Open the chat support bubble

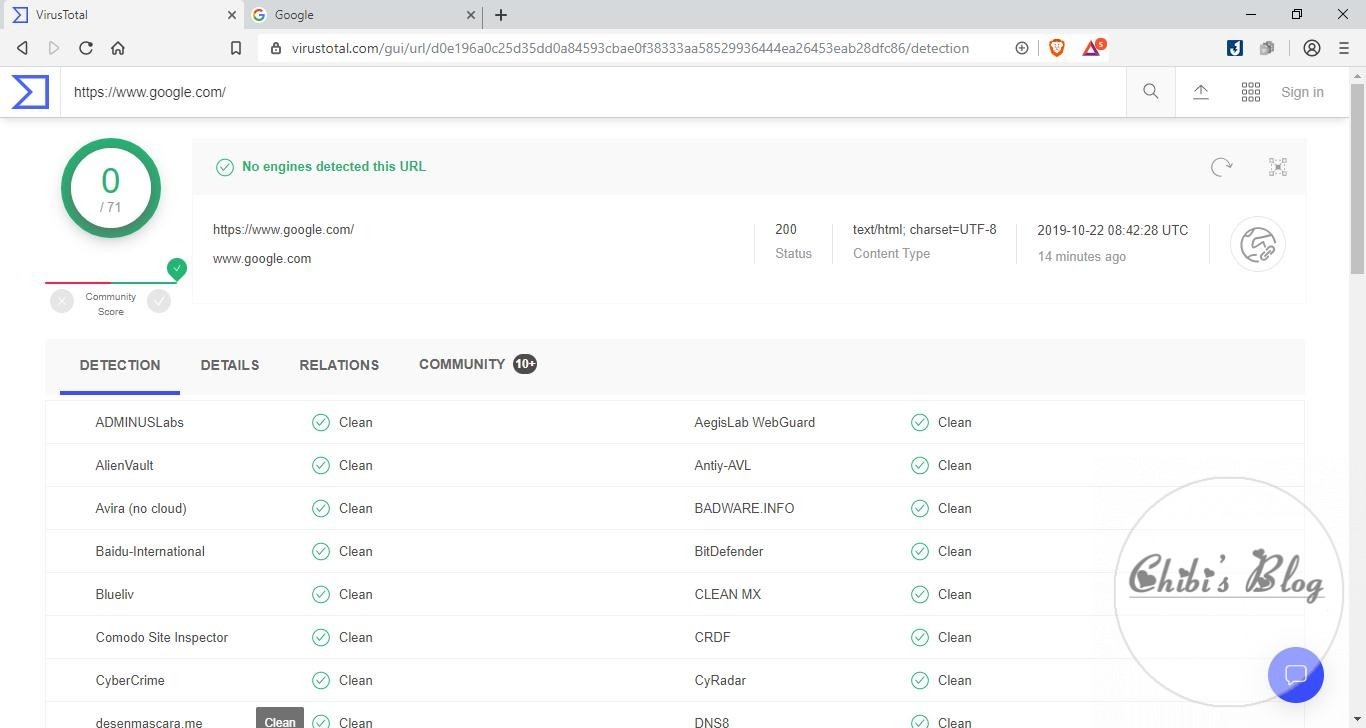point(1296,675)
